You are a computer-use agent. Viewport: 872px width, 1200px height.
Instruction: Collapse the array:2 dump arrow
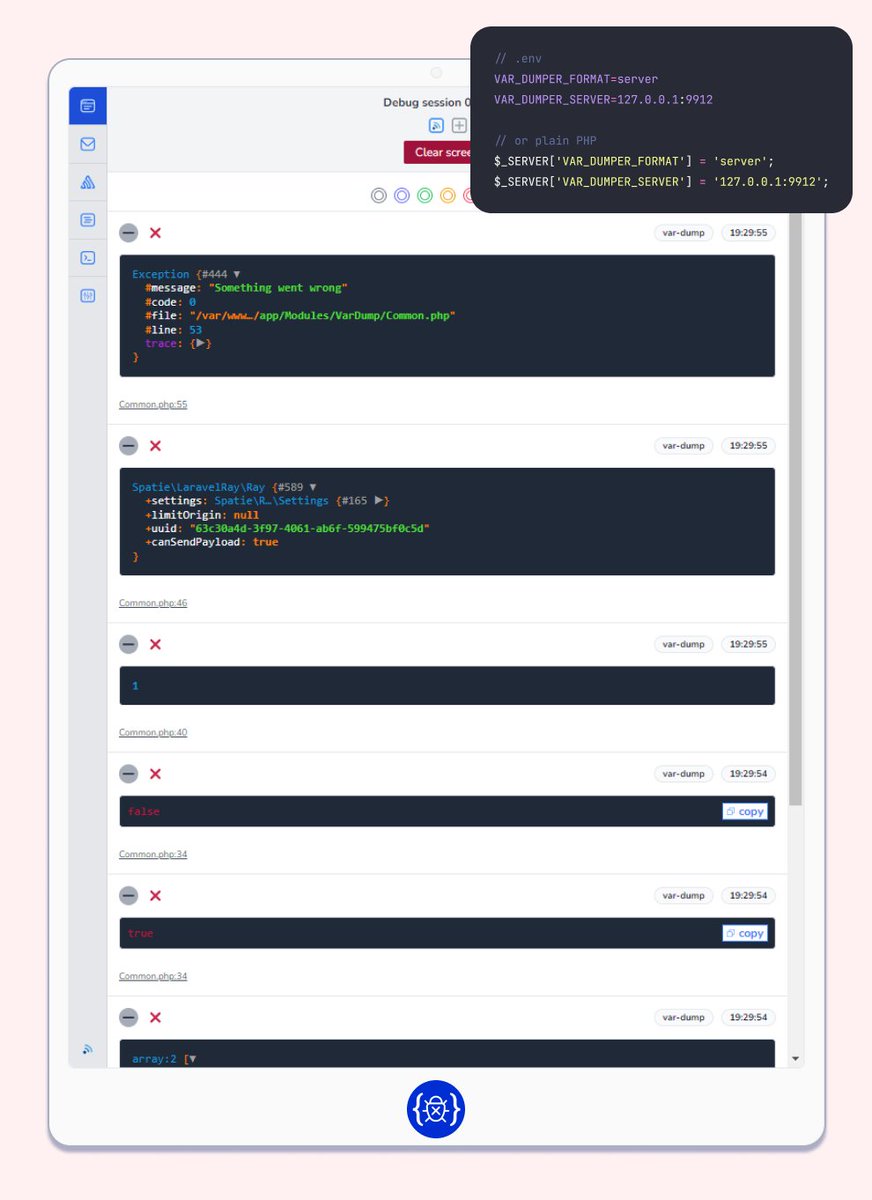(192, 1059)
